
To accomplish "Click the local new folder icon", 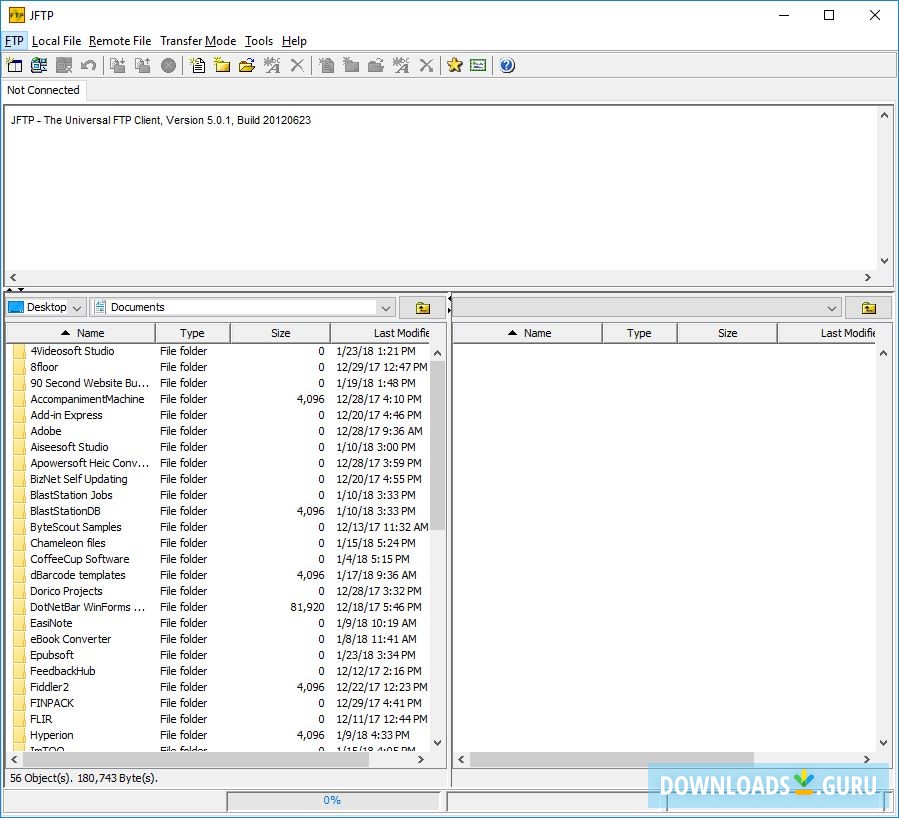I will pyautogui.click(x=222, y=65).
